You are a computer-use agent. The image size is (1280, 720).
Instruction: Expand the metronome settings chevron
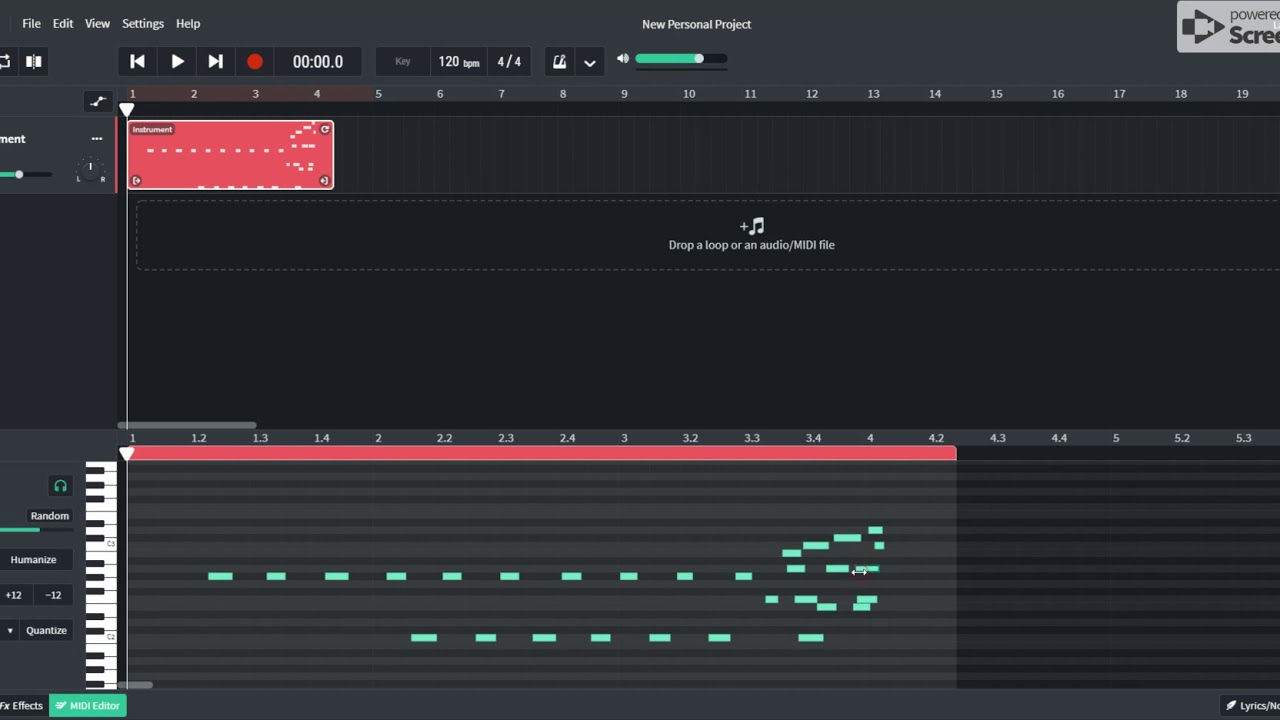tap(590, 63)
